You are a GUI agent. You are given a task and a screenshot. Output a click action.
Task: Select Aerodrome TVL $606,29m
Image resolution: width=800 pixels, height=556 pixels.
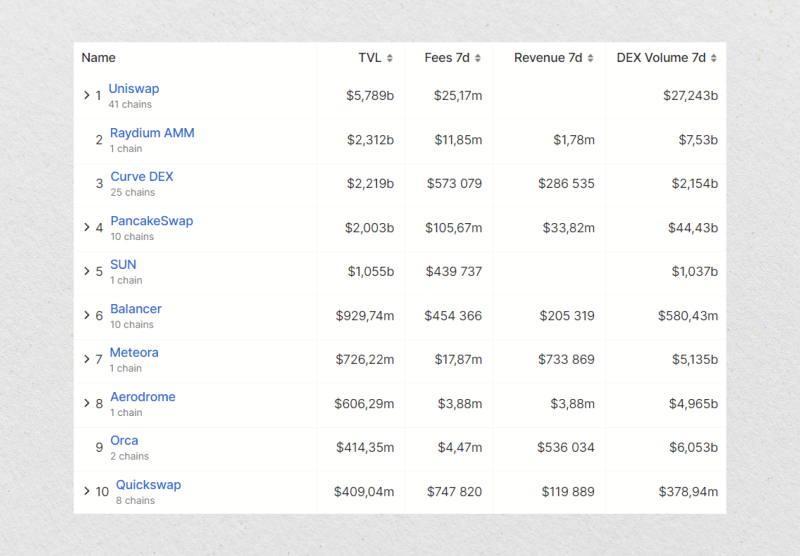click(x=364, y=404)
